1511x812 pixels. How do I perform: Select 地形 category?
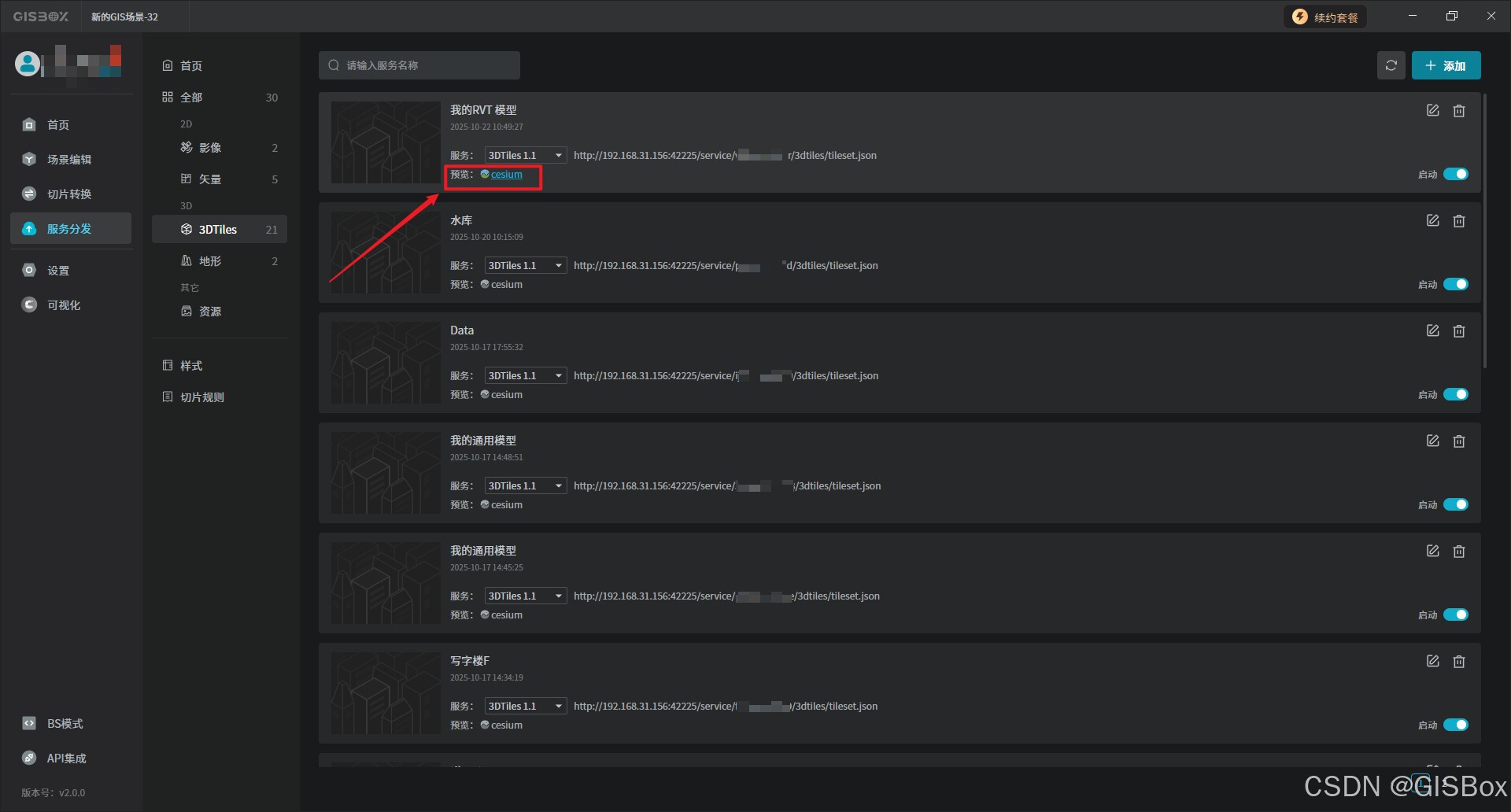[220, 261]
